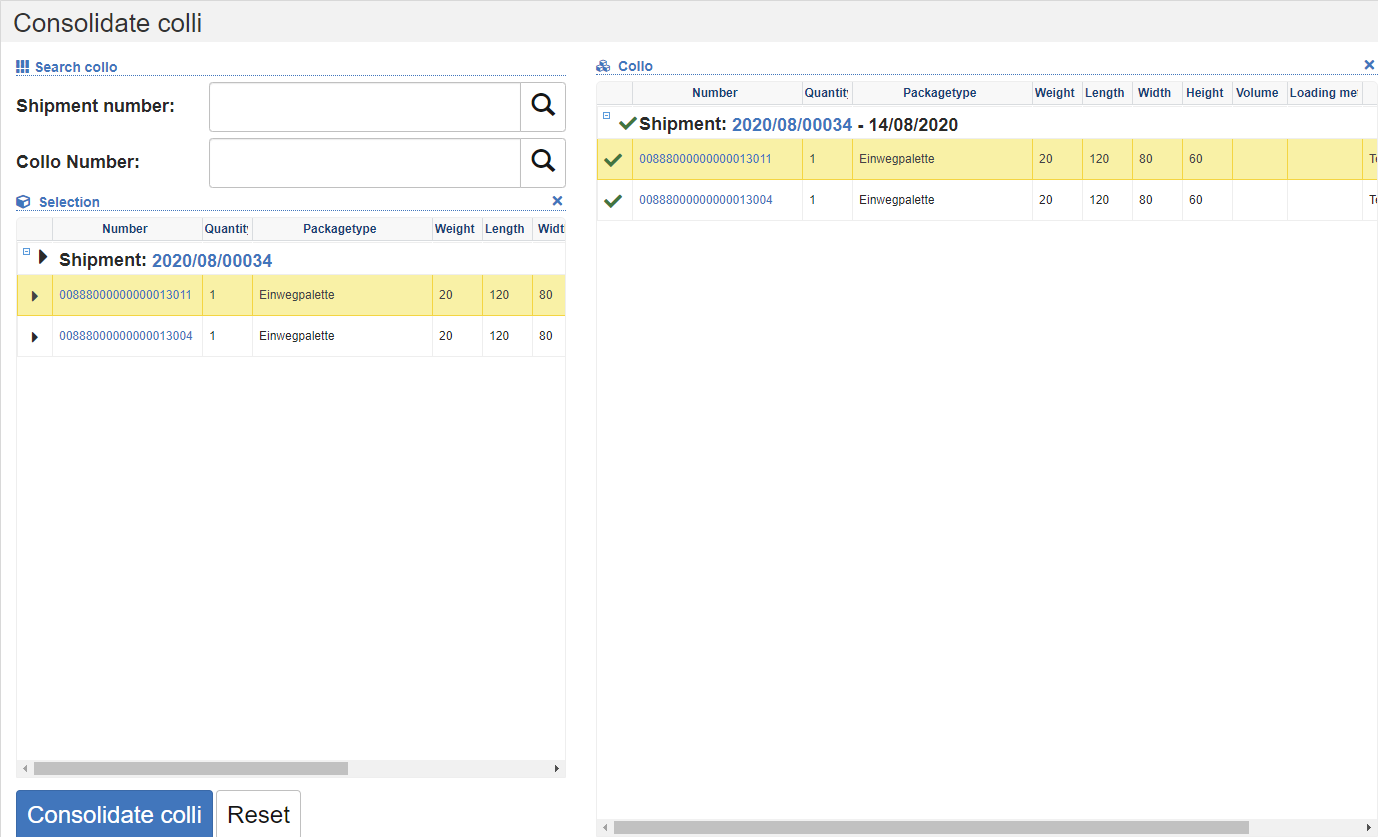Click the Search collo grid icon
This screenshot has width=1378, height=837.
coord(23,67)
